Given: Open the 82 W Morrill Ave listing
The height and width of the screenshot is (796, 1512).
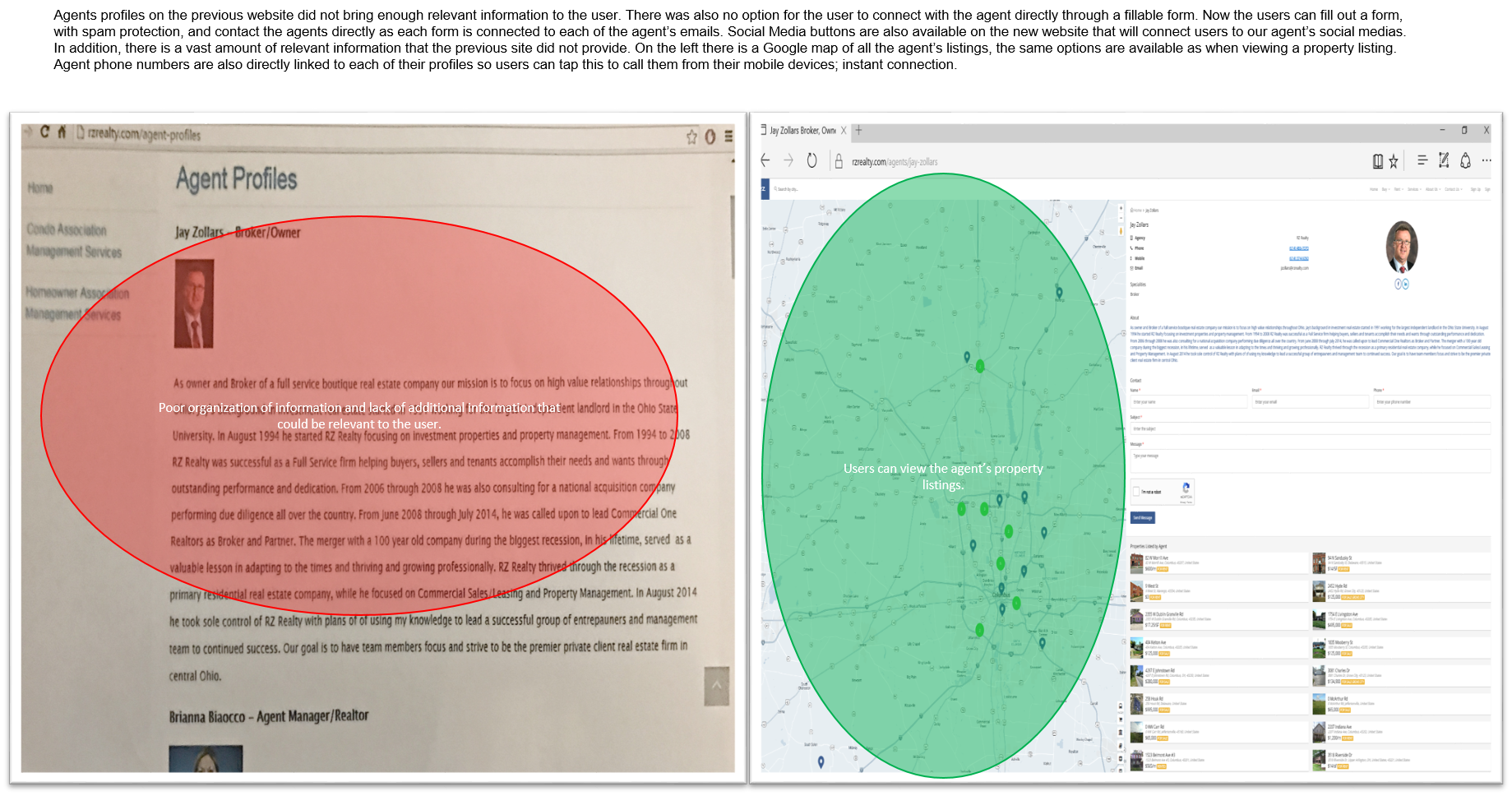Looking at the screenshot, I should pyautogui.click(x=1218, y=563).
